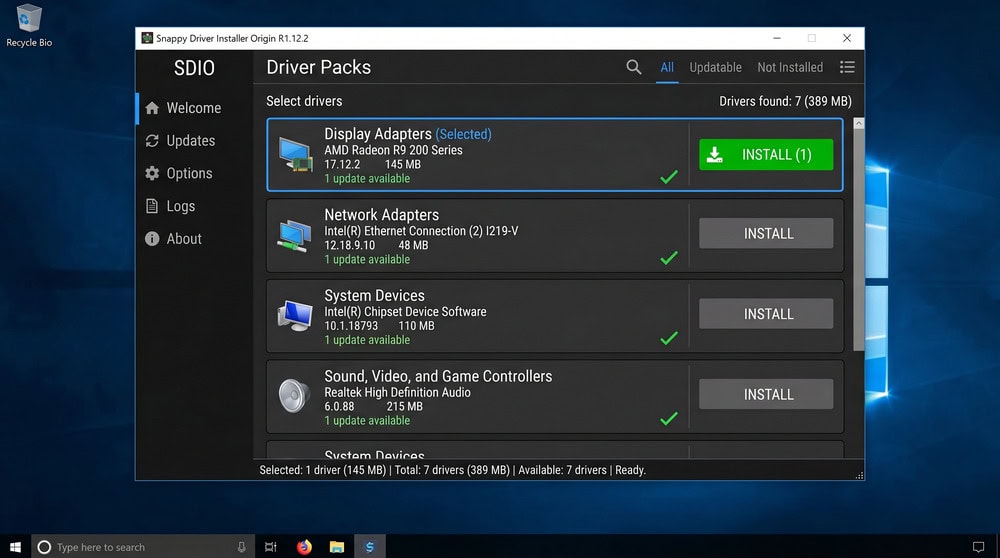Open Logs in the sidebar

181,206
